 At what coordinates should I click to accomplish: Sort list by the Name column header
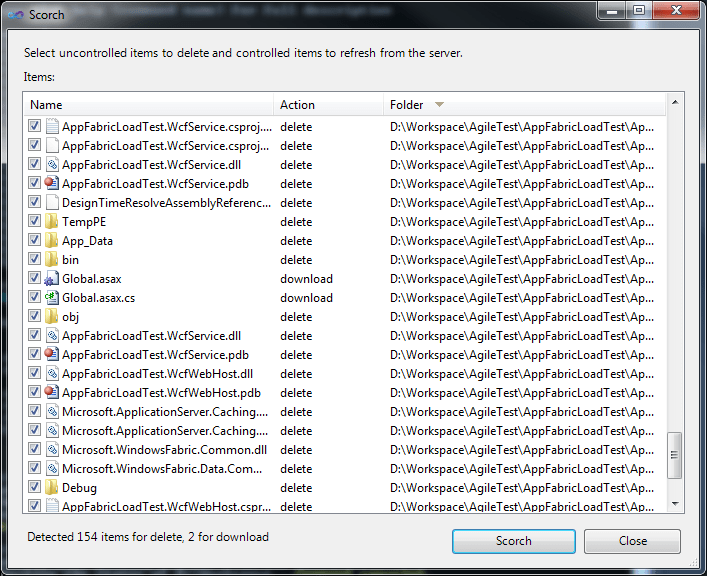coord(46,105)
